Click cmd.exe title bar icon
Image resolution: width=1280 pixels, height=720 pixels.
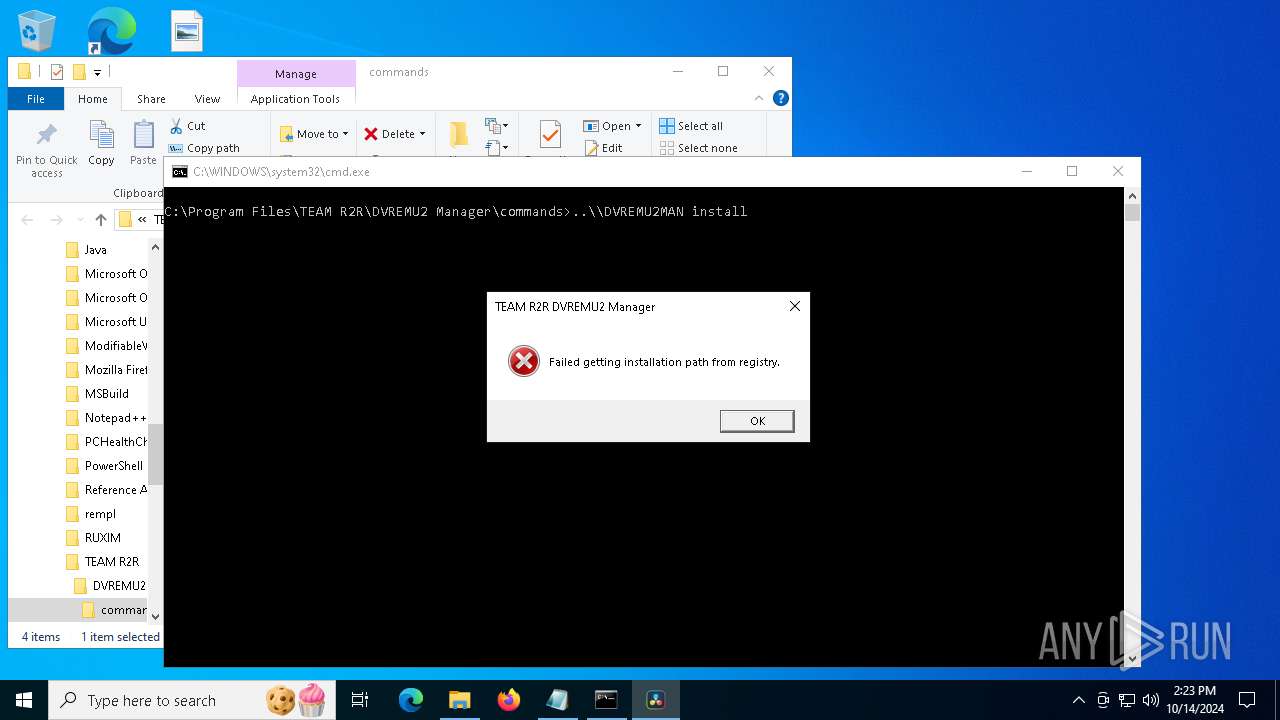[x=179, y=172]
